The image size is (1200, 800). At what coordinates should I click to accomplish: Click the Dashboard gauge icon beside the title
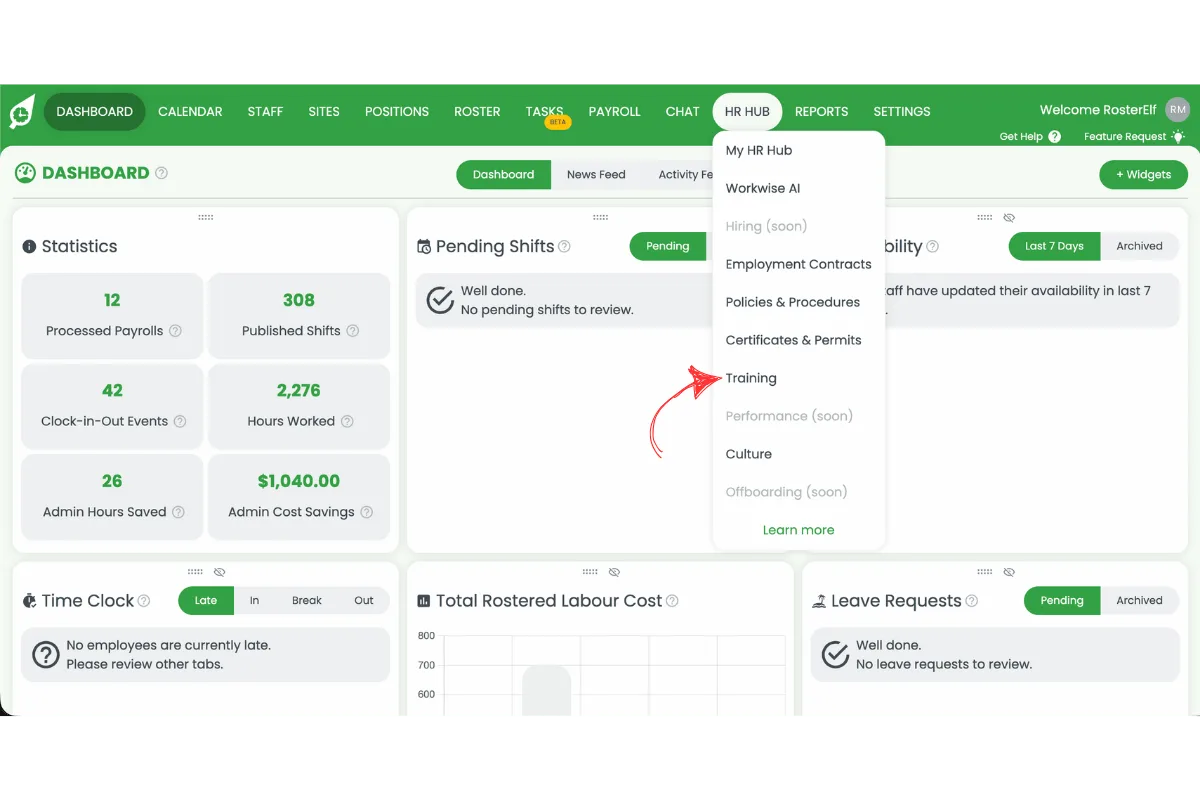point(25,173)
